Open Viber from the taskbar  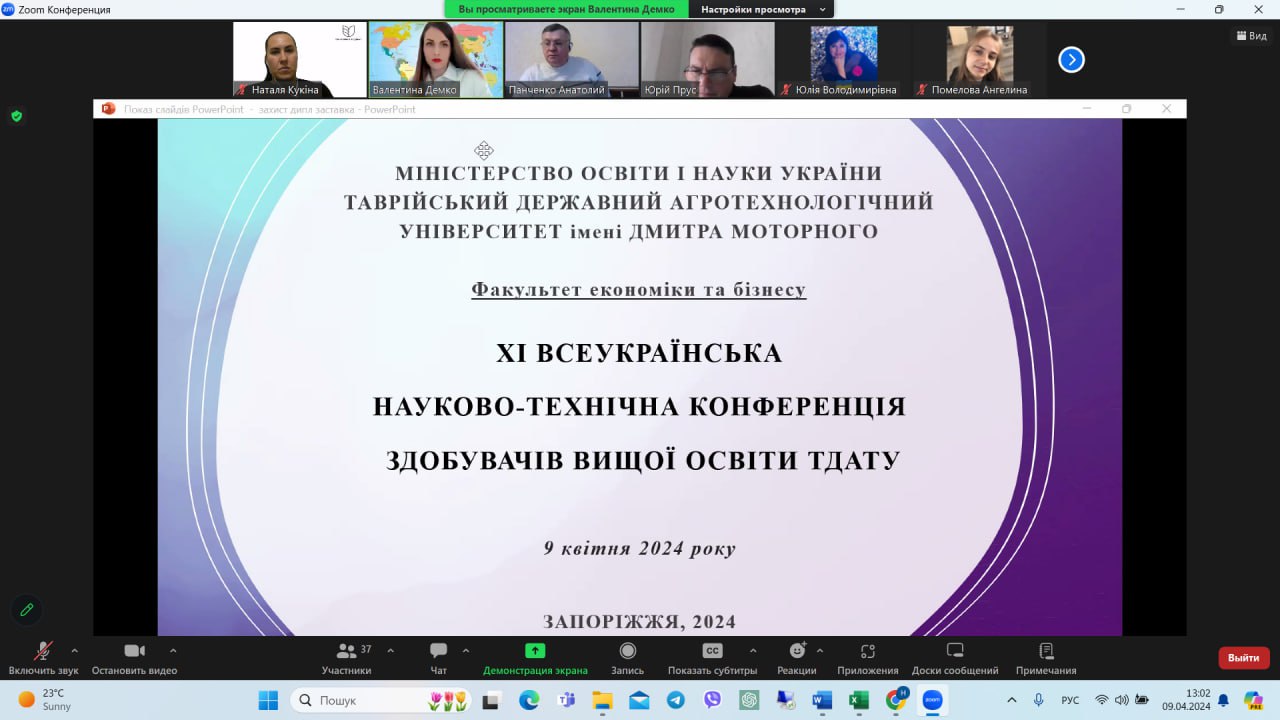[x=712, y=700]
